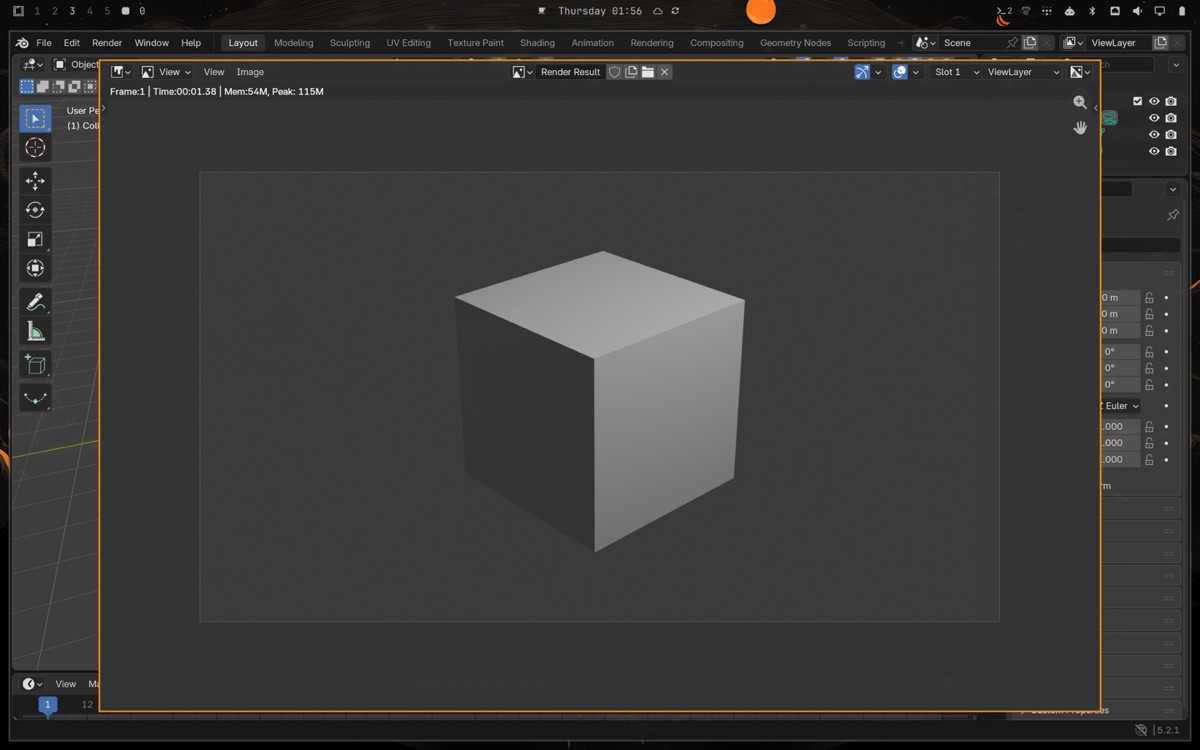Select the Select Box tool in toolbar

click(35, 118)
